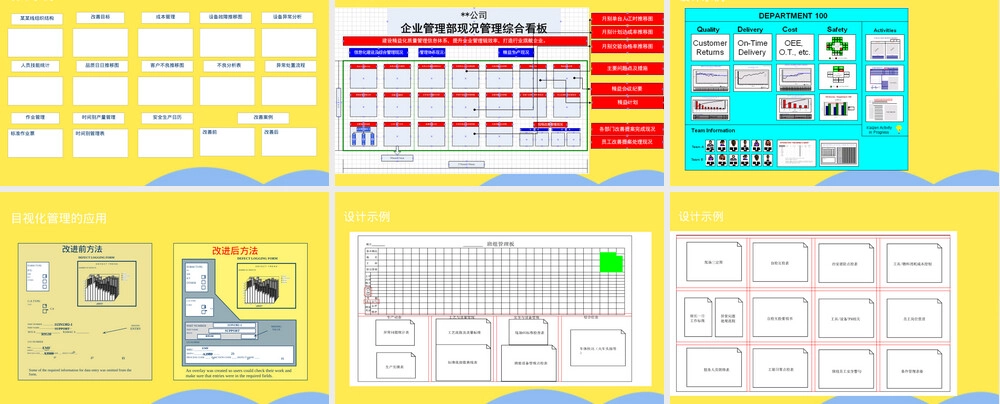The image size is (1000, 404).
Task: Click the green Safety cross icon
Action: point(837,48)
